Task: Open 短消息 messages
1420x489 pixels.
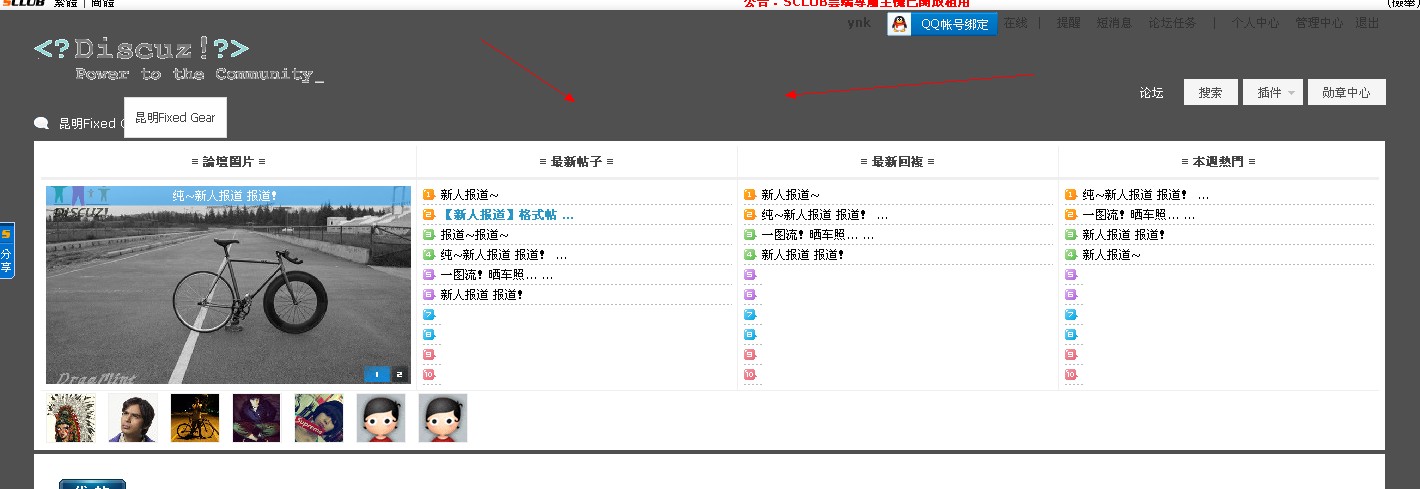Action: click(1114, 23)
